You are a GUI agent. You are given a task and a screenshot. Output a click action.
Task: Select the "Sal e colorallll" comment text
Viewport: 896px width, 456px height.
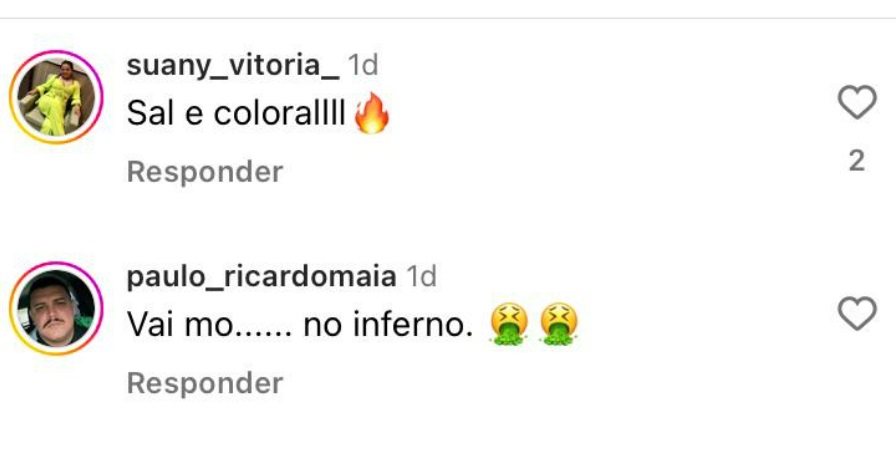[x=236, y=114]
